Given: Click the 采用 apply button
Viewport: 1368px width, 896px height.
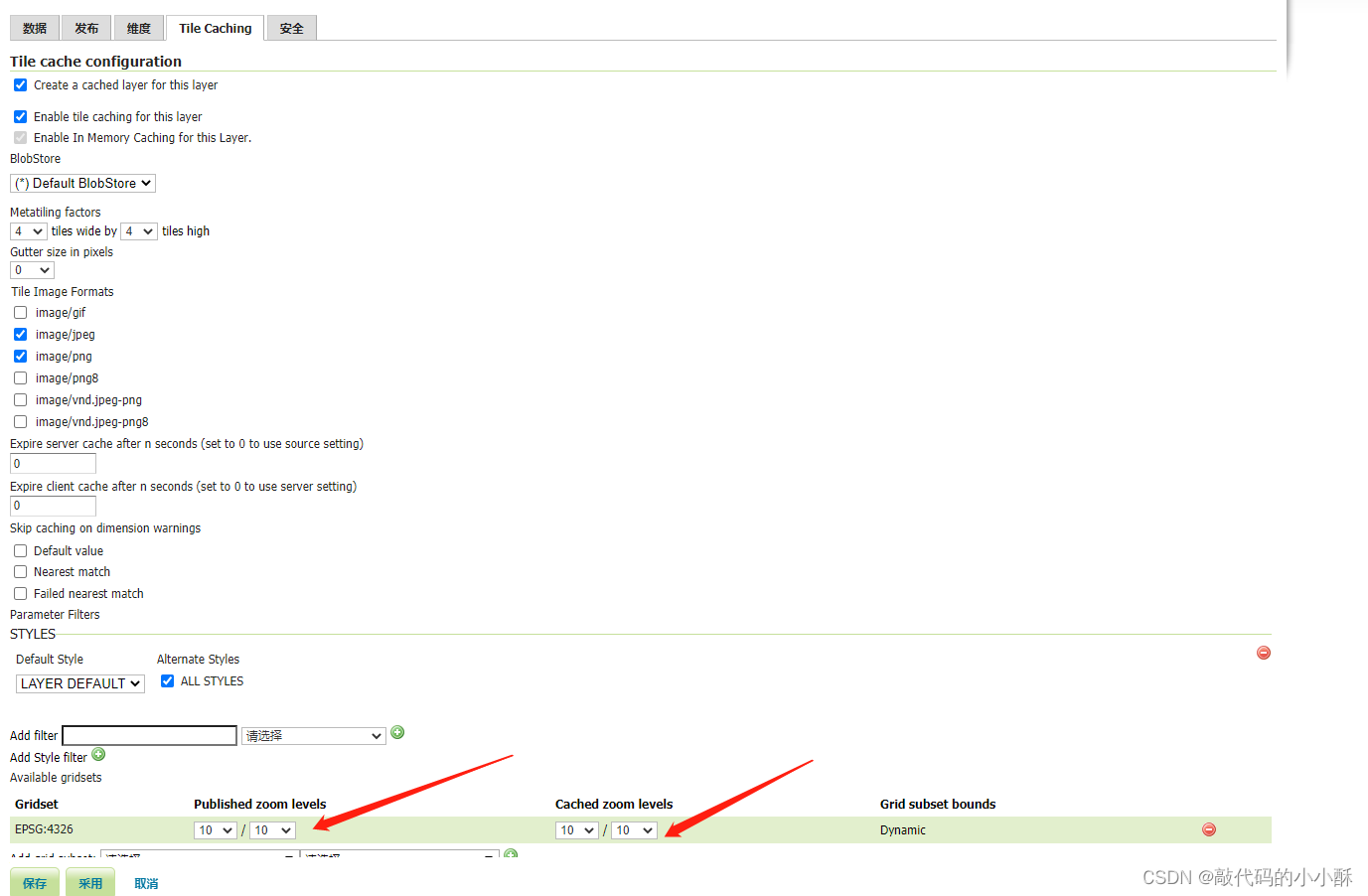Looking at the screenshot, I should click(90, 882).
